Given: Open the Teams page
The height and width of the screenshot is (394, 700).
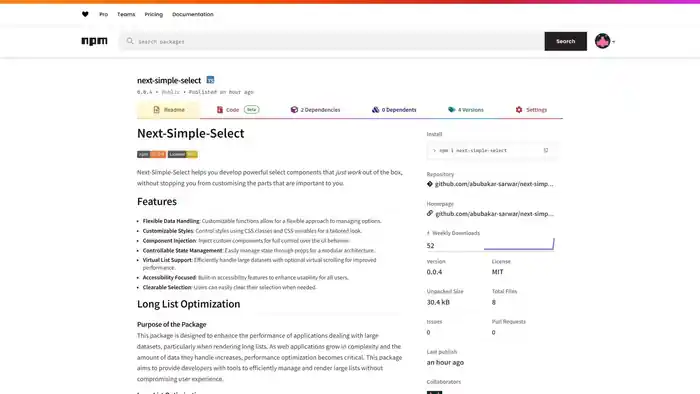Looking at the screenshot, I should [x=126, y=14].
